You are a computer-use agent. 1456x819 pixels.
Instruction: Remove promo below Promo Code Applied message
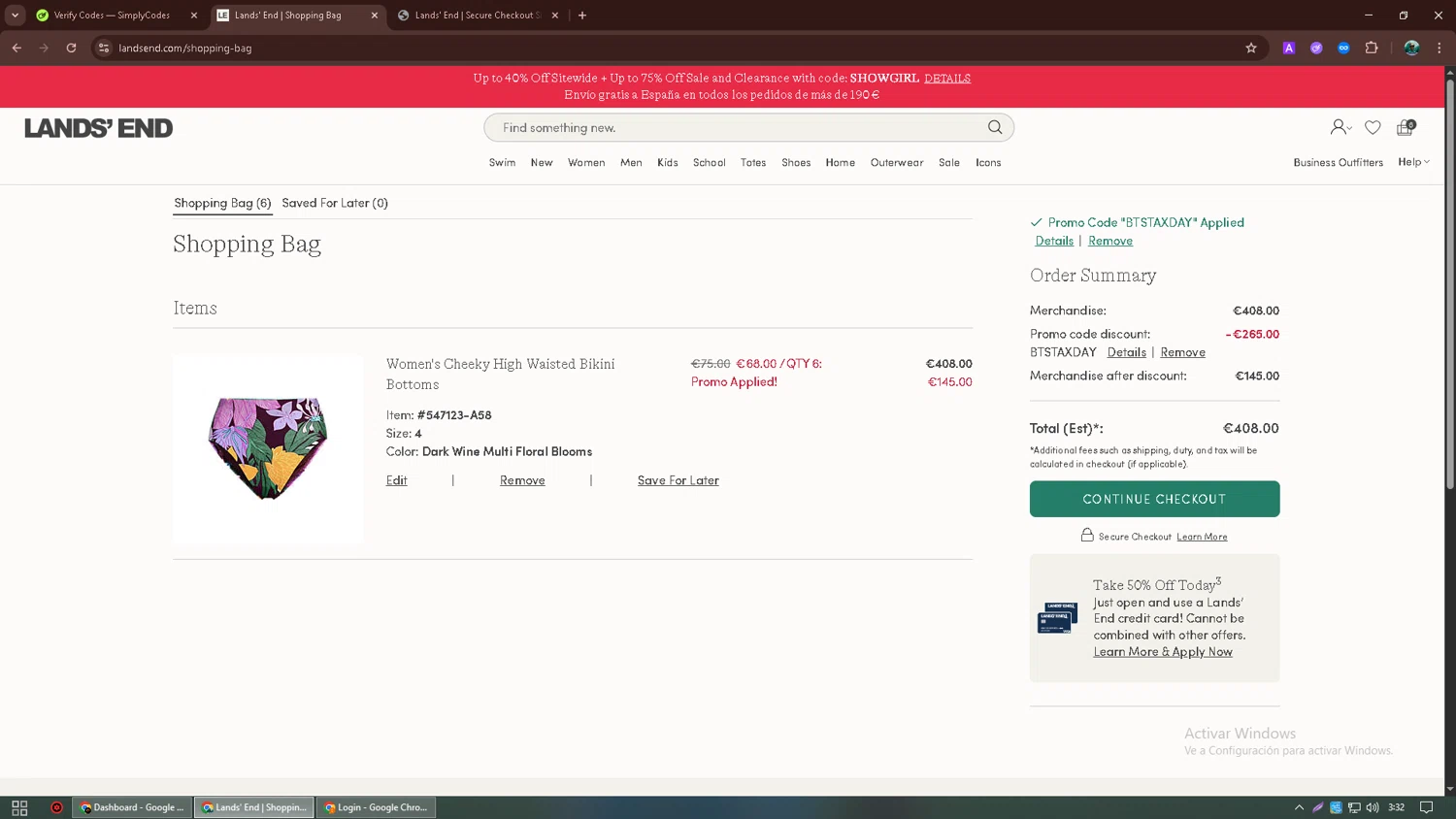[x=1110, y=241]
